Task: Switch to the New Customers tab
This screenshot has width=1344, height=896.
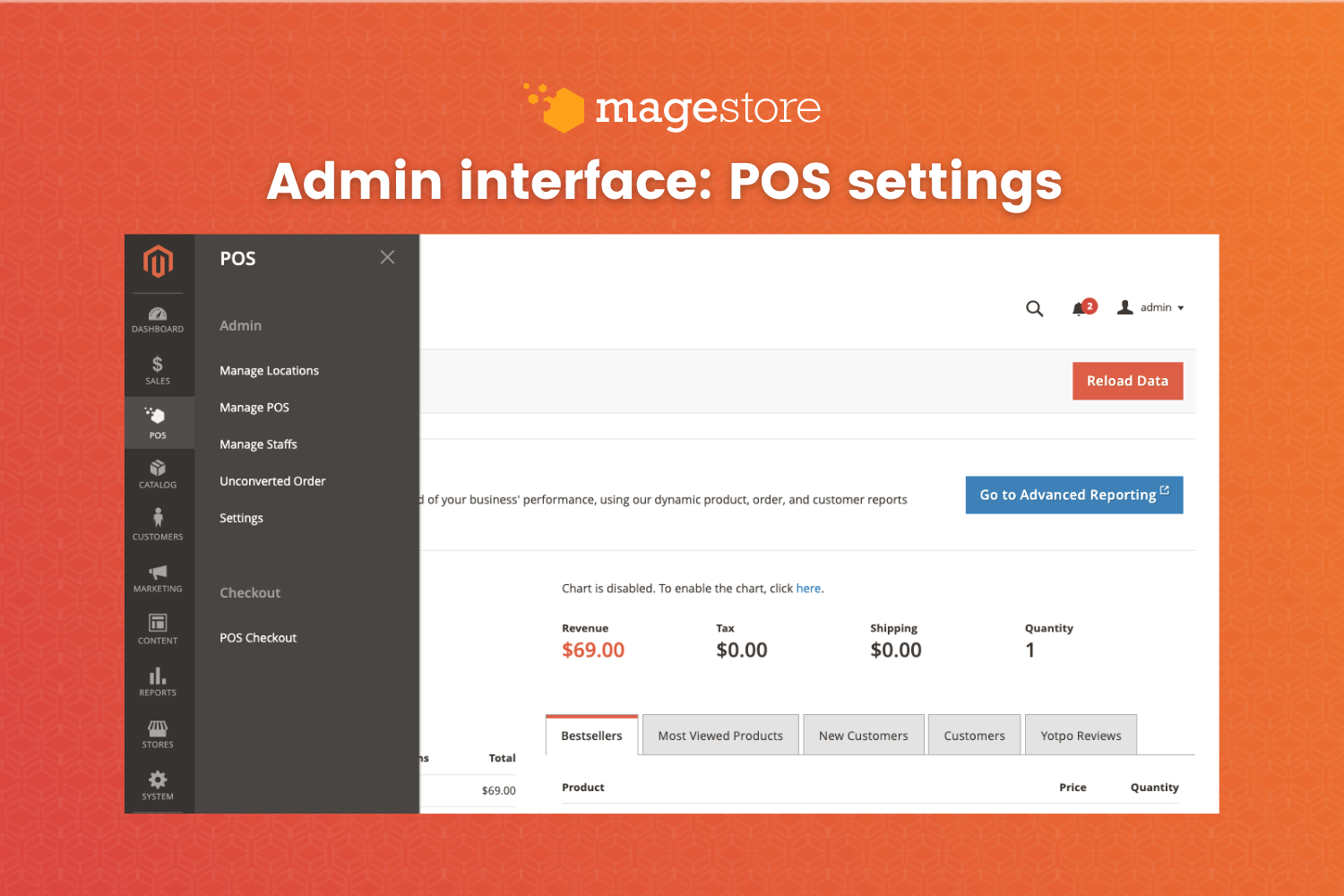Action: (x=863, y=736)
